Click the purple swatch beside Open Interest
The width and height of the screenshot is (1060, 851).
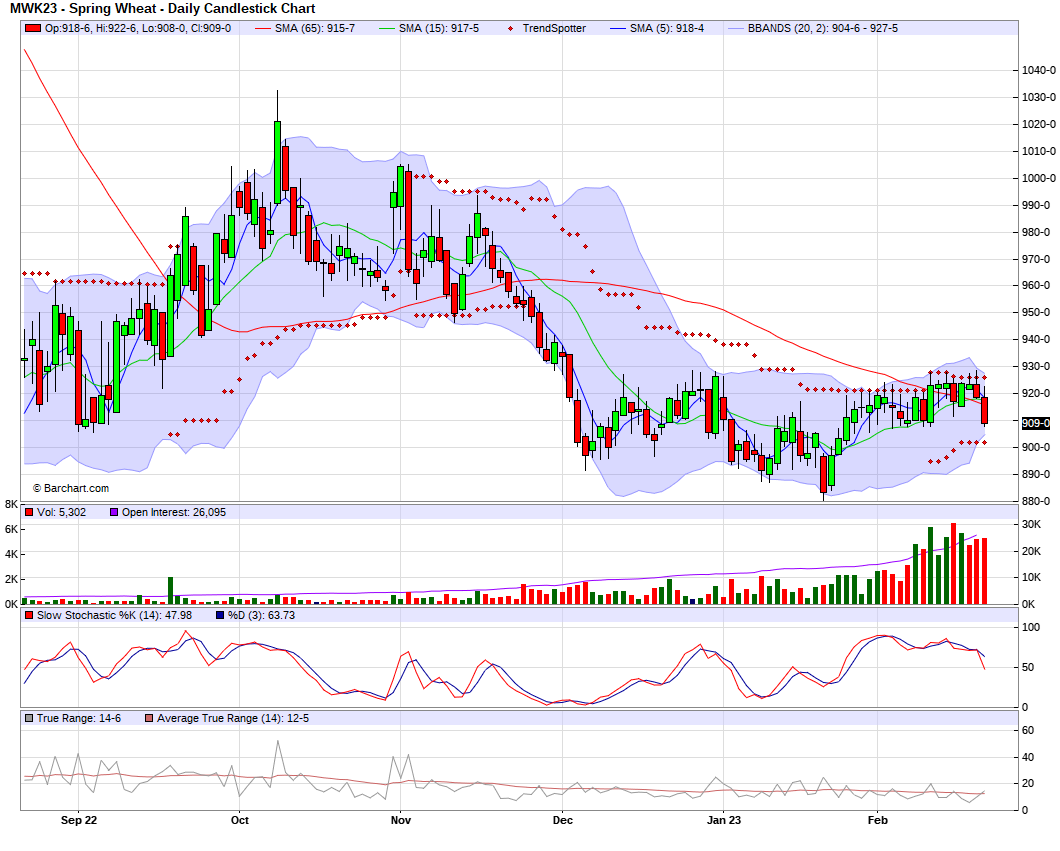pyautogui.click(x=114, y=512)
